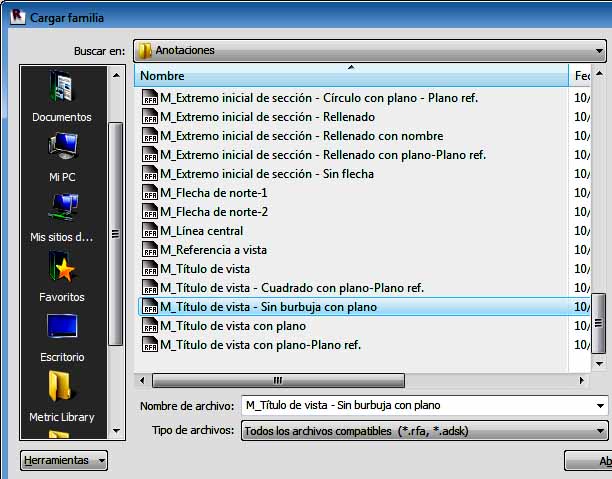Click the places sidebar vertical scrollbar thumb
This screenshot has height=479, width=612.
click(116, 234)
